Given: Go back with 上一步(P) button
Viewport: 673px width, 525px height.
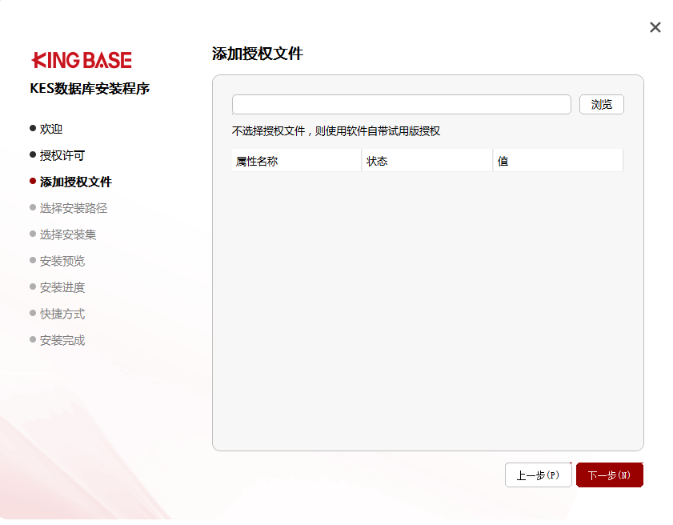Looking at the screenshot, I should point(538,475).
